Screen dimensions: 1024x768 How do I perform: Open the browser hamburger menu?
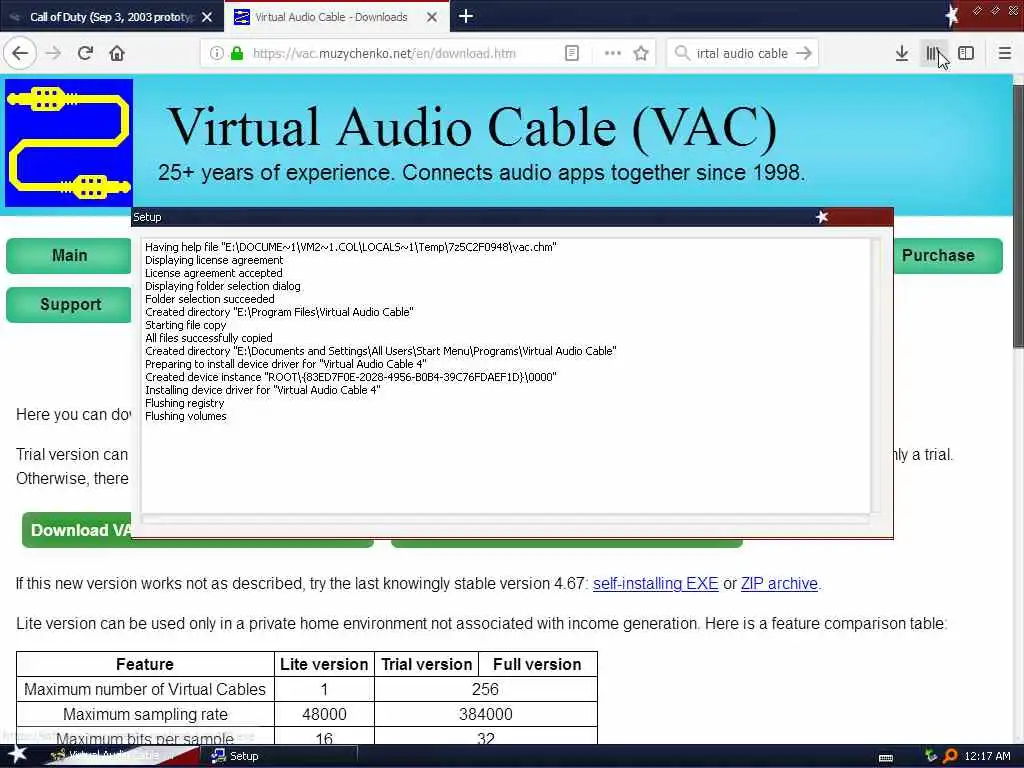[1005, 53]
